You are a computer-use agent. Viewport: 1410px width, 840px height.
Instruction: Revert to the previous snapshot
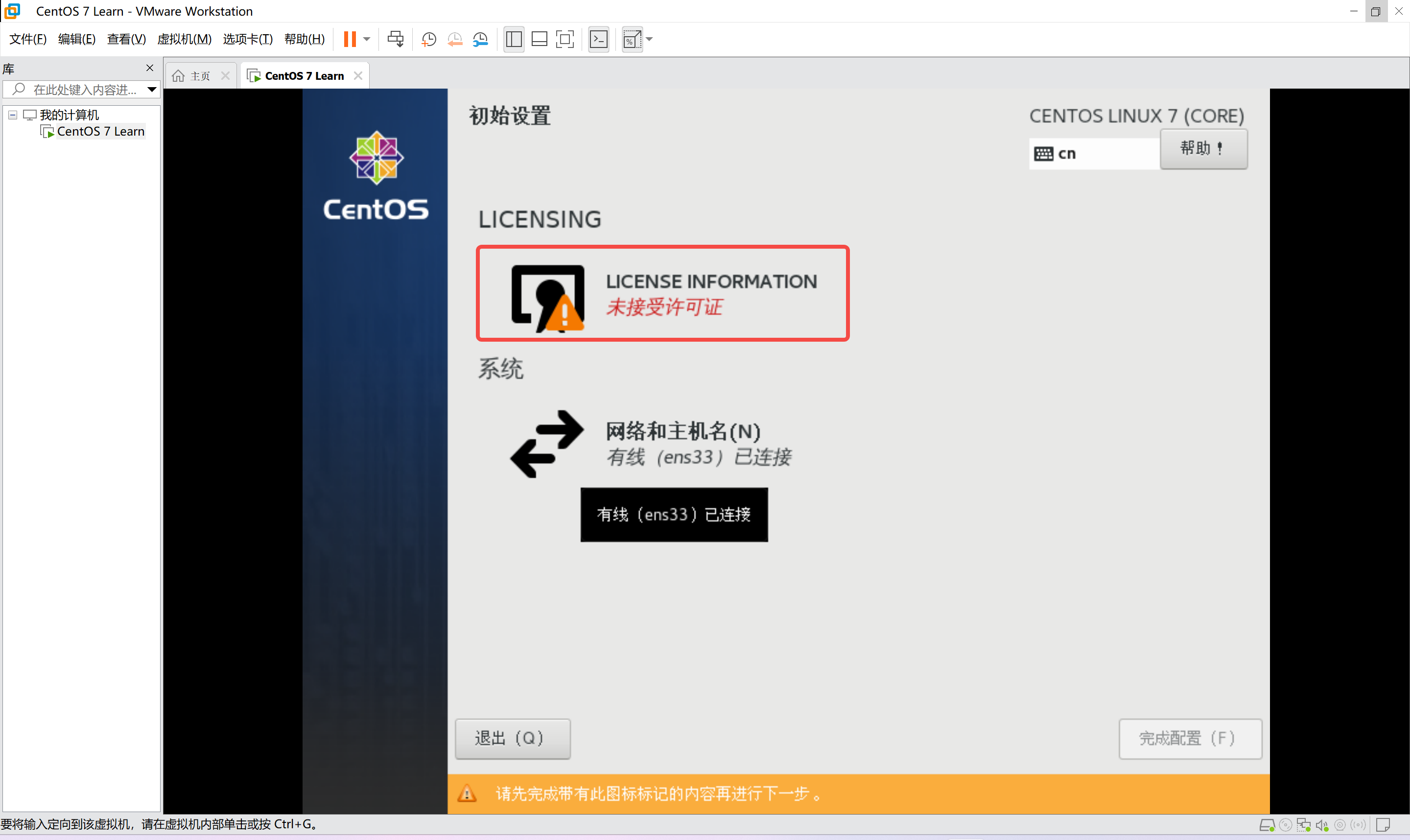454,39
